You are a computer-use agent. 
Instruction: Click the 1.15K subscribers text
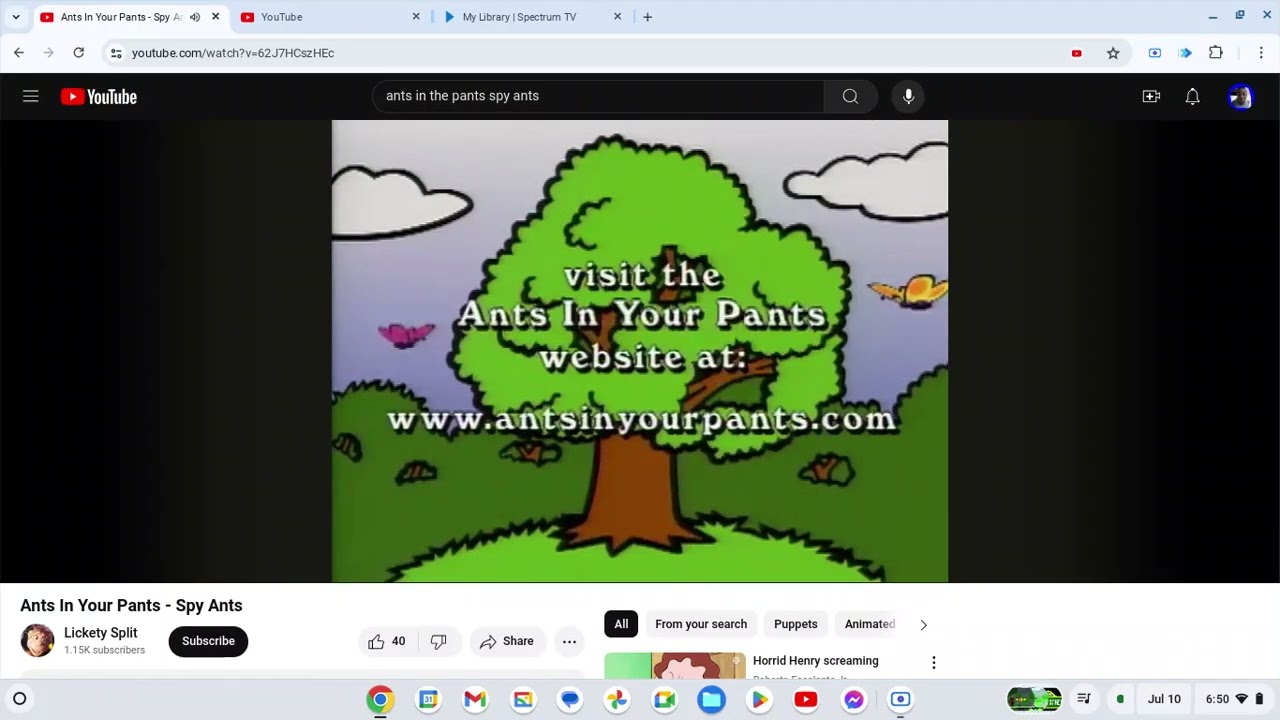[x=105, y=650]
